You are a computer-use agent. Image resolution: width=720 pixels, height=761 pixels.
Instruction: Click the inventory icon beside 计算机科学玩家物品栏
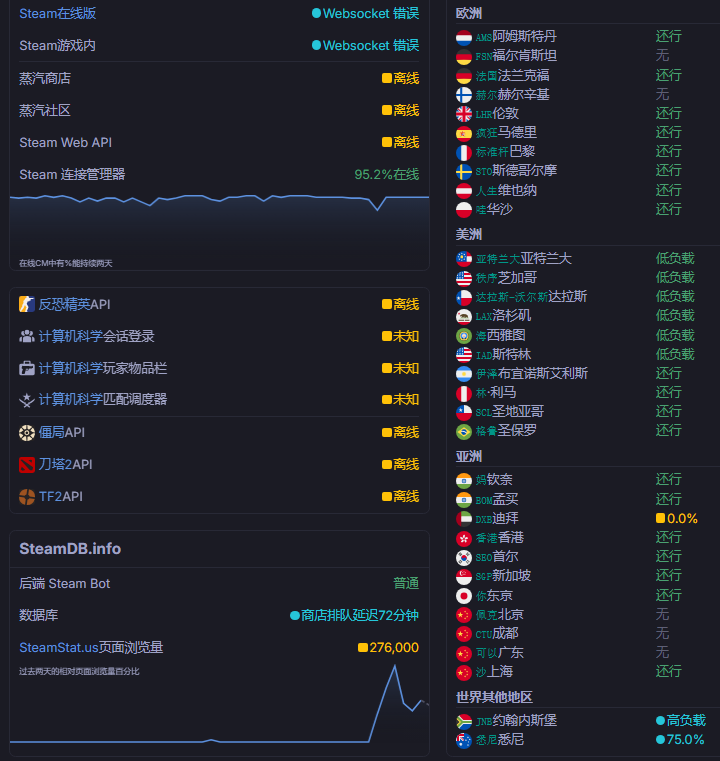point(27,368)
